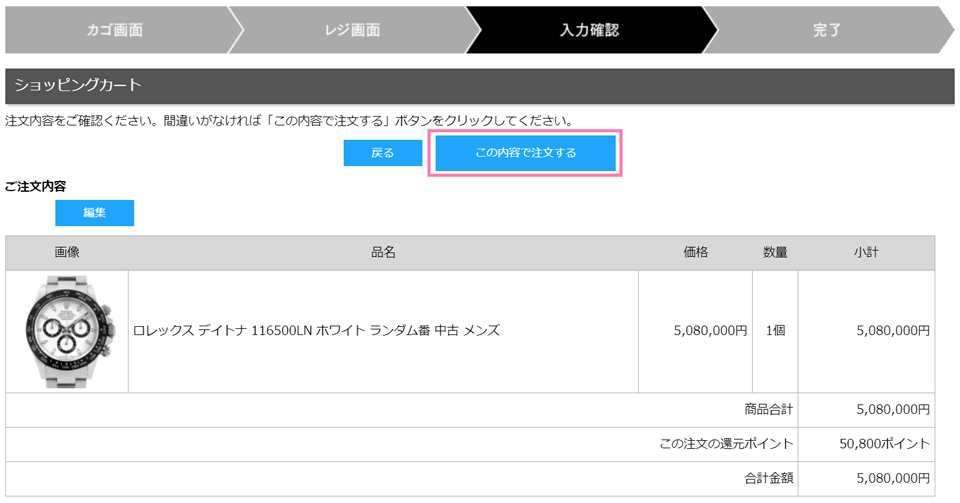Select the 入力確認 step in progress bar
960x503 pixels.
pyautogui.click(x=589, y=30)
